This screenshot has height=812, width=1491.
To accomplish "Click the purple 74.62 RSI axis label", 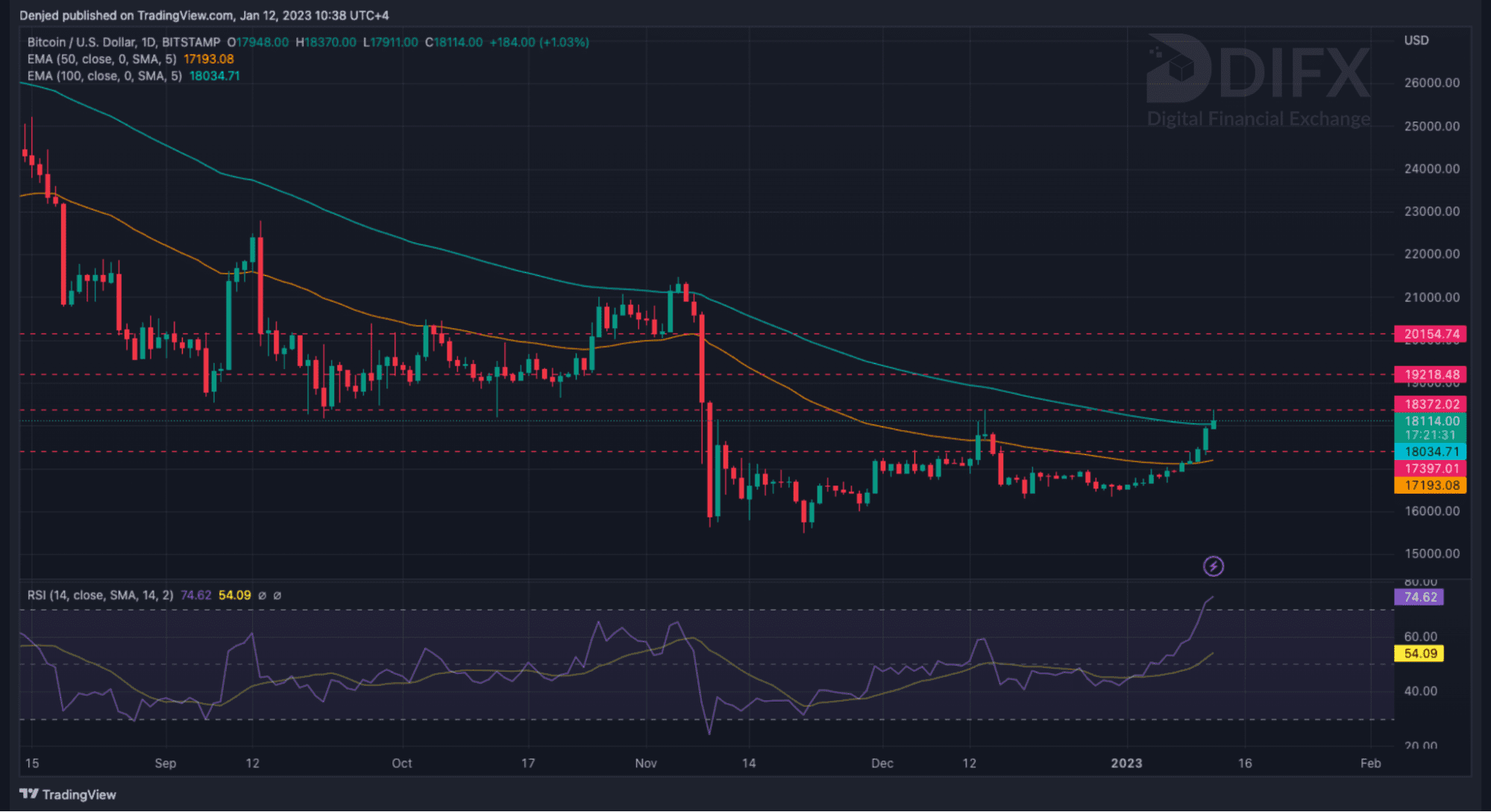I will click(x=1419, y=597).
